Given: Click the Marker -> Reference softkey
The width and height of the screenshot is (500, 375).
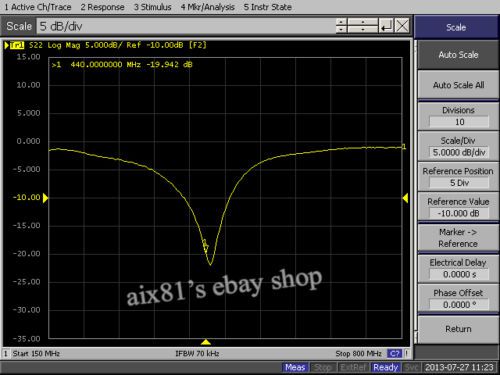Looking at the screenshot, I should 458,238.
